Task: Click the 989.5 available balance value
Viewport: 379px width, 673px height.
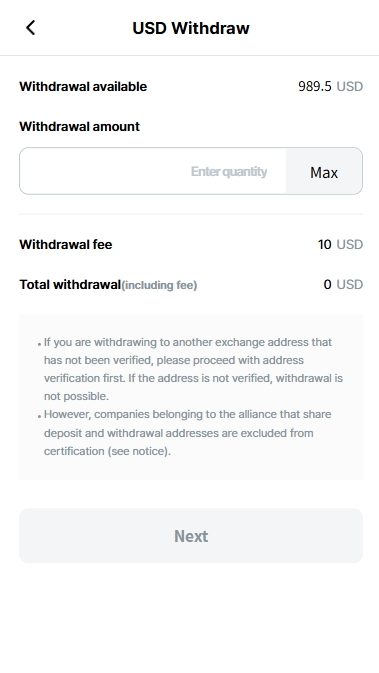Action: pos(315,87)
